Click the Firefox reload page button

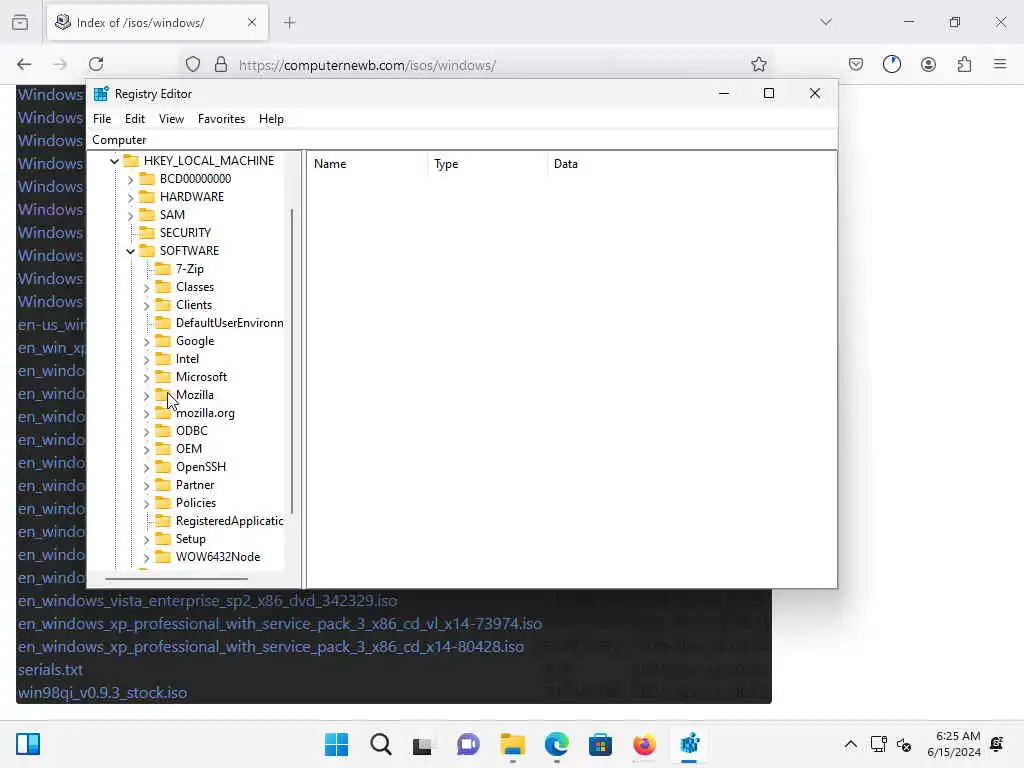coord(96,64)
